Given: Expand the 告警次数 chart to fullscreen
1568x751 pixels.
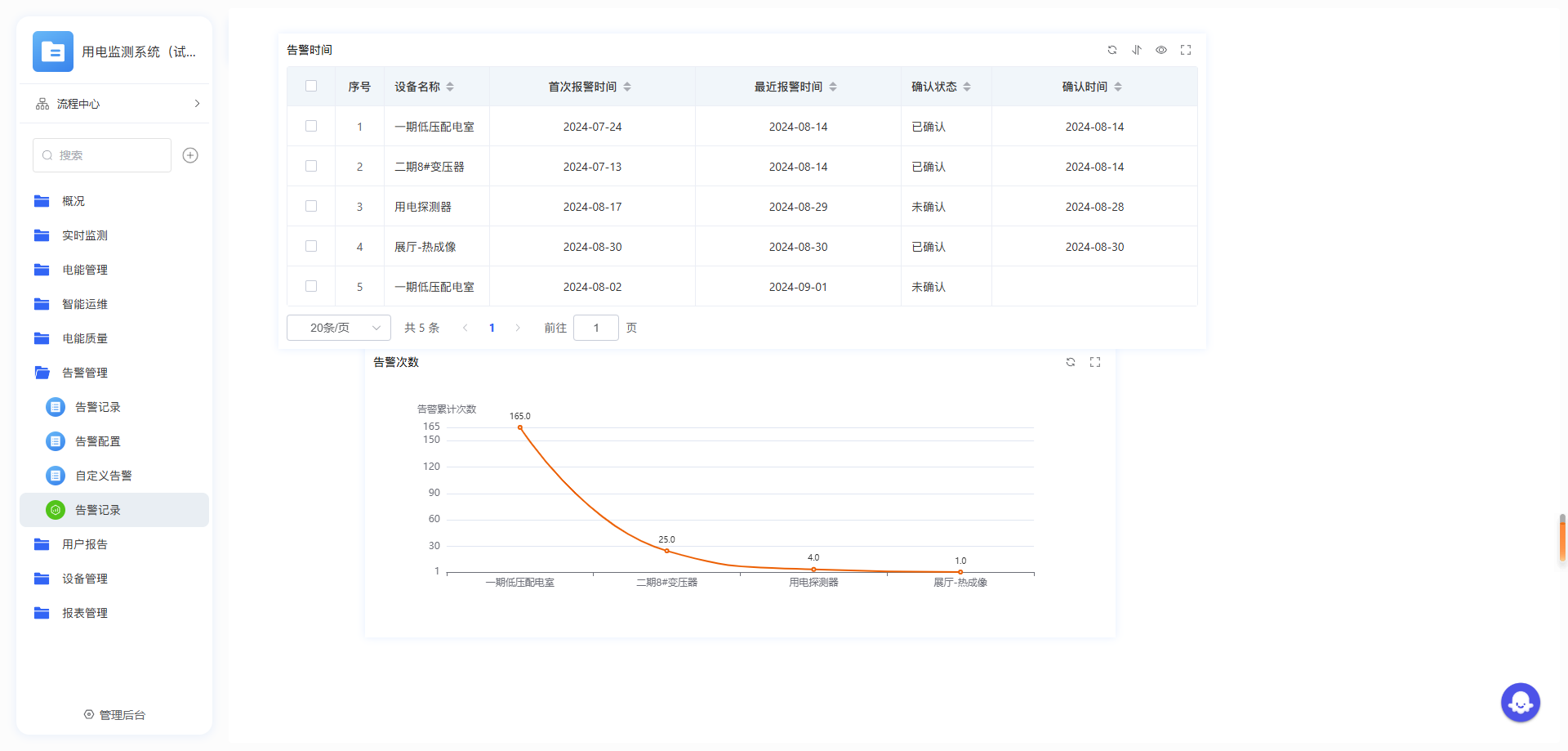Looking at the screenshot, I should 1095,362.
